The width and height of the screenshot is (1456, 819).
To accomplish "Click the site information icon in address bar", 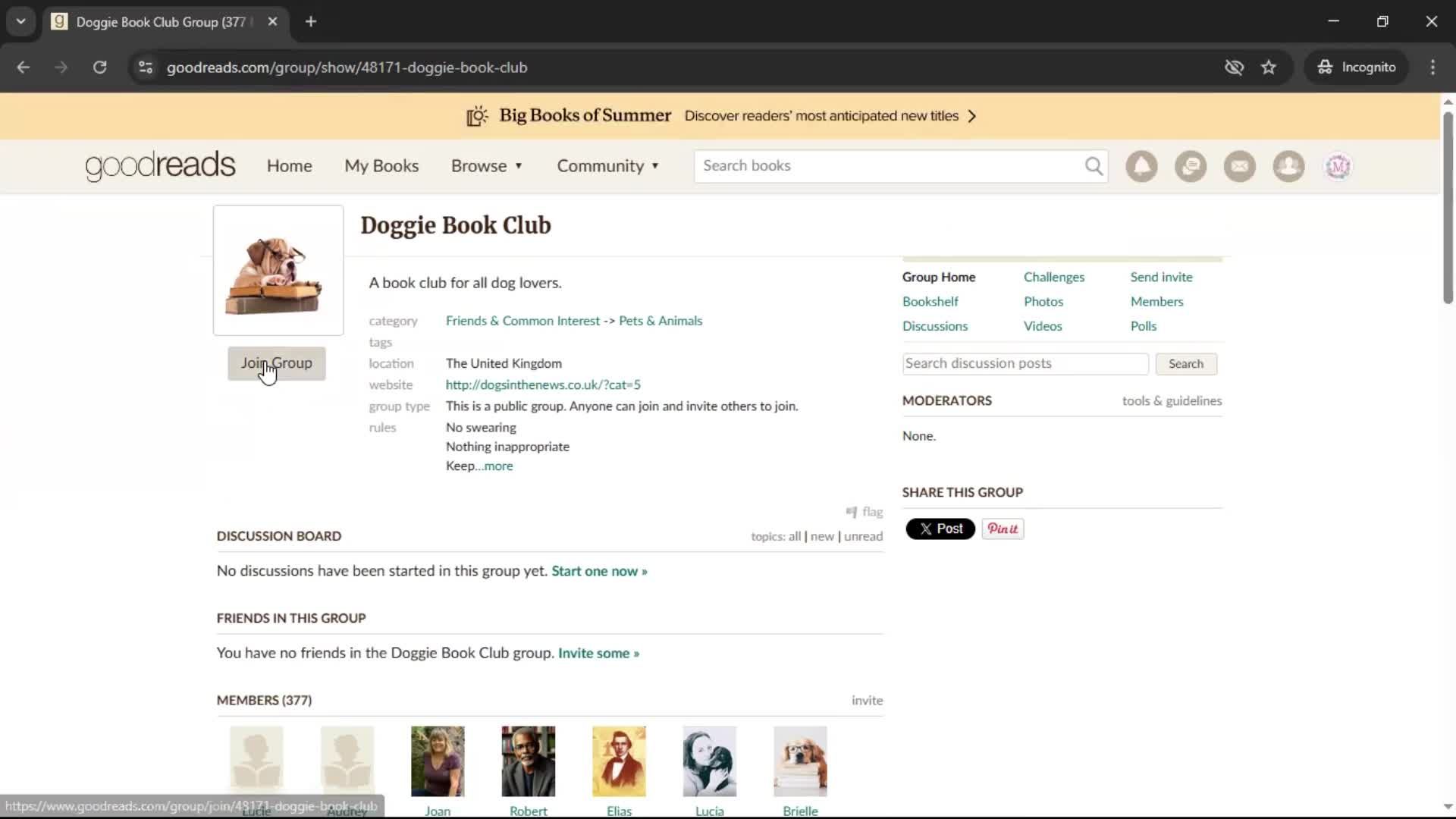I will [146, 67].
